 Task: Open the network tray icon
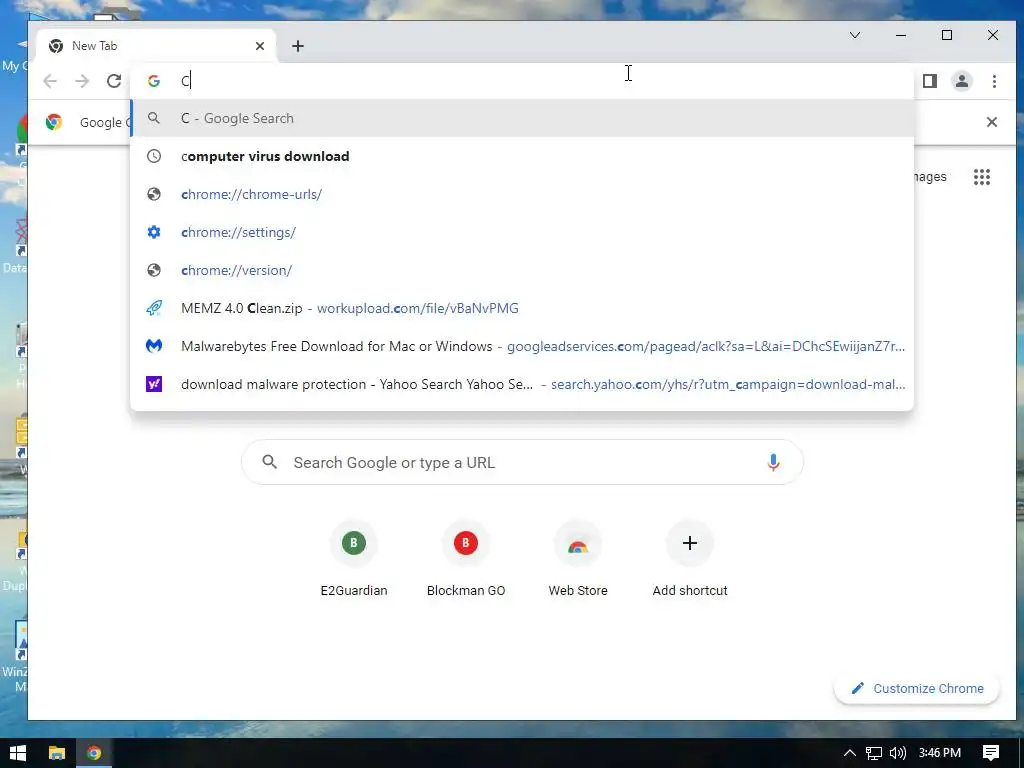tap(874, 753)
